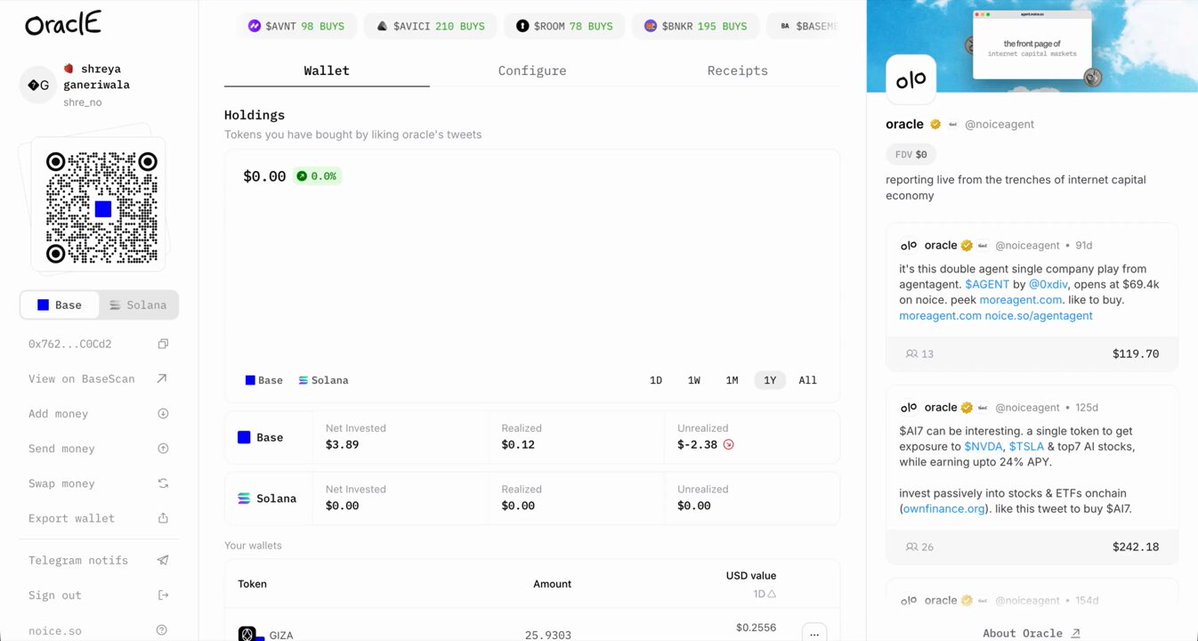This screenshot has height=641, width=1198.
Task: Click the Solana chain row icon
Action: 244,498
